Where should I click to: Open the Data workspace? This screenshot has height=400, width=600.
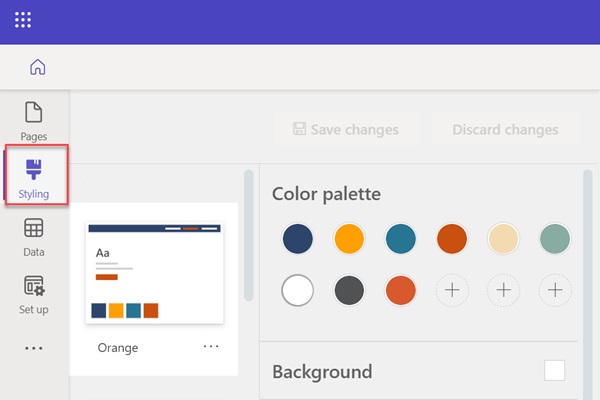click(34, 237)
